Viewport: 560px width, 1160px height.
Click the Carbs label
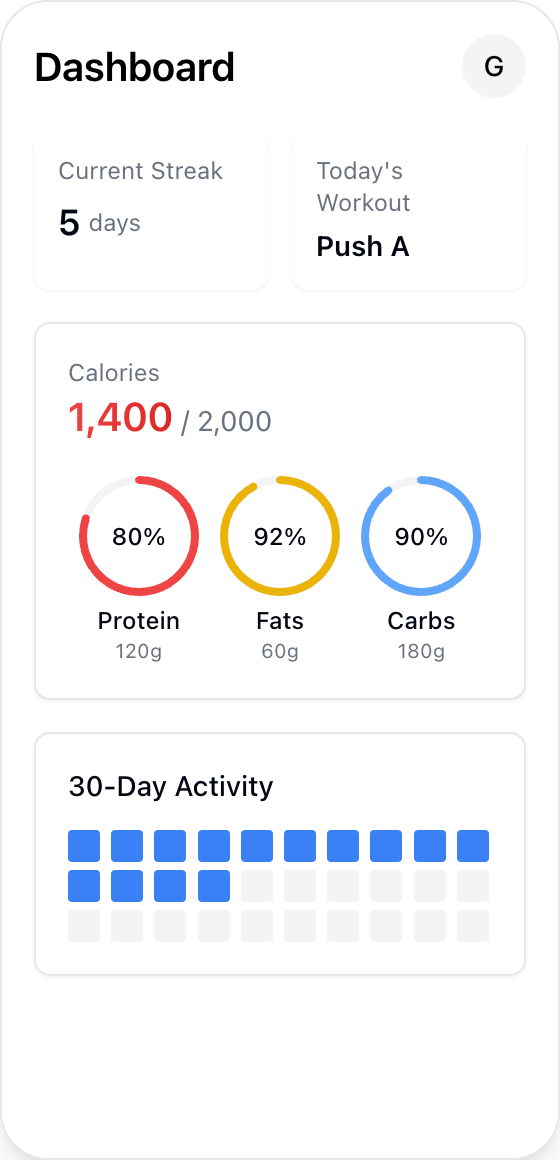coord(421,621)
